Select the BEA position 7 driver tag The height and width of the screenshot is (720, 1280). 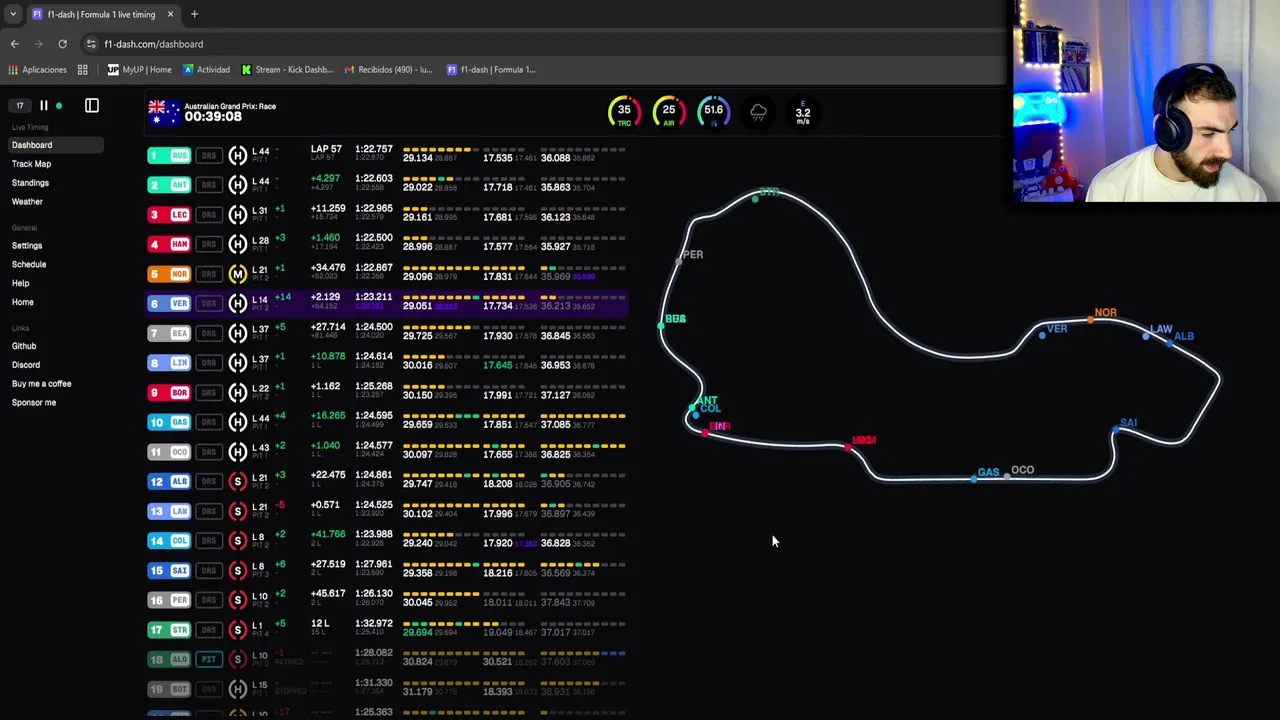169,333
